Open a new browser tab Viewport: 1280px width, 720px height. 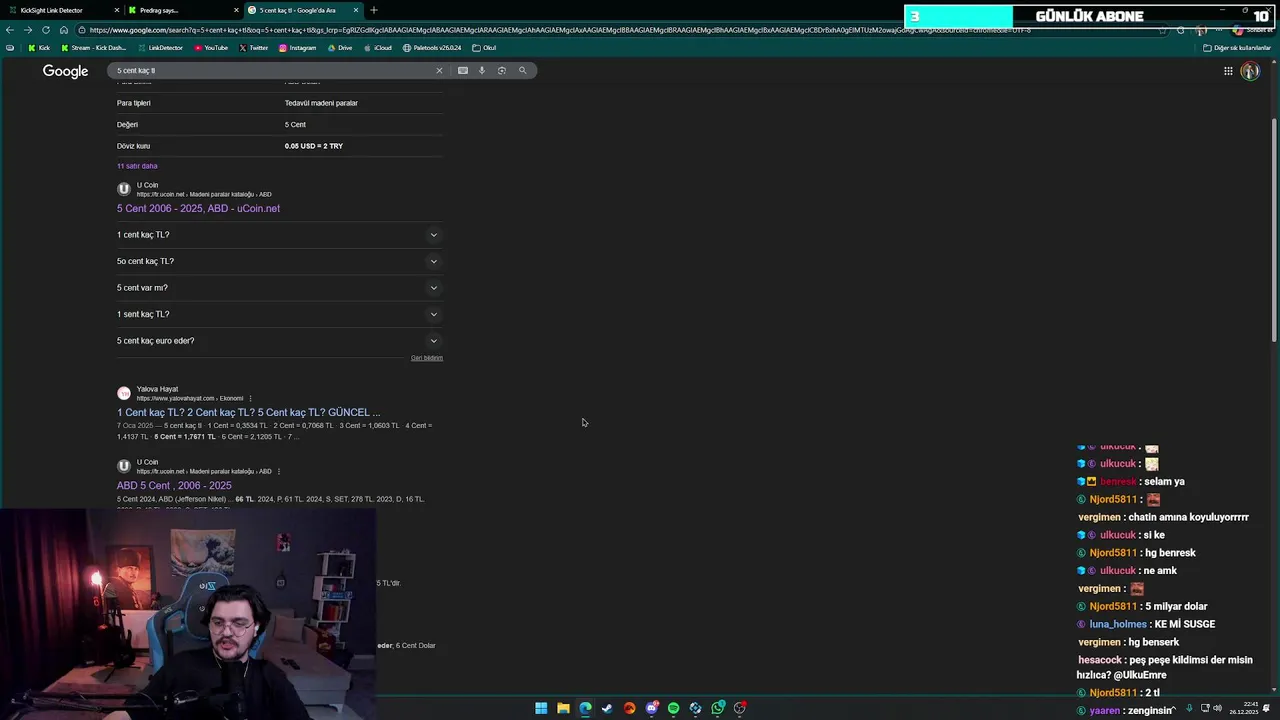tap(374, 10)
